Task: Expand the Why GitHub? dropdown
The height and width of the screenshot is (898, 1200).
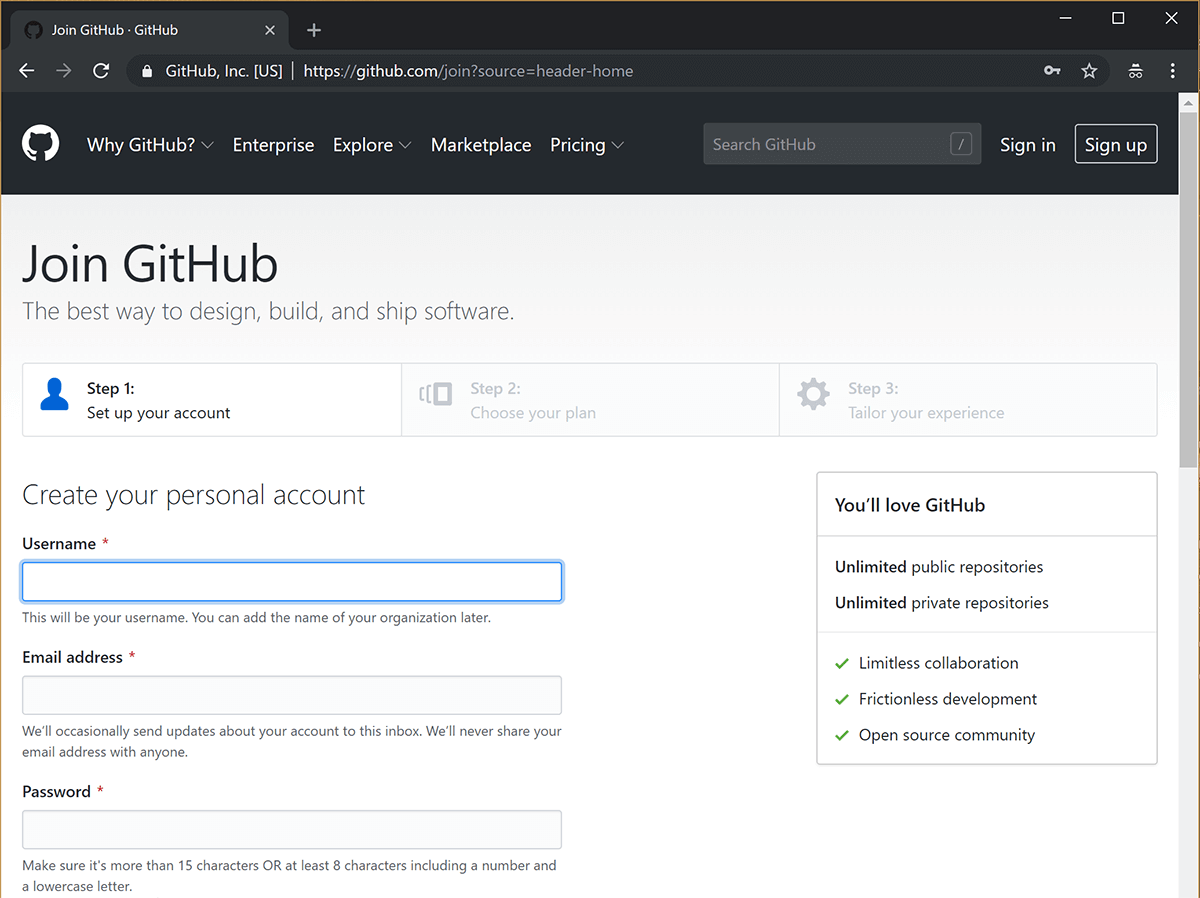Action: click(150, 145)
